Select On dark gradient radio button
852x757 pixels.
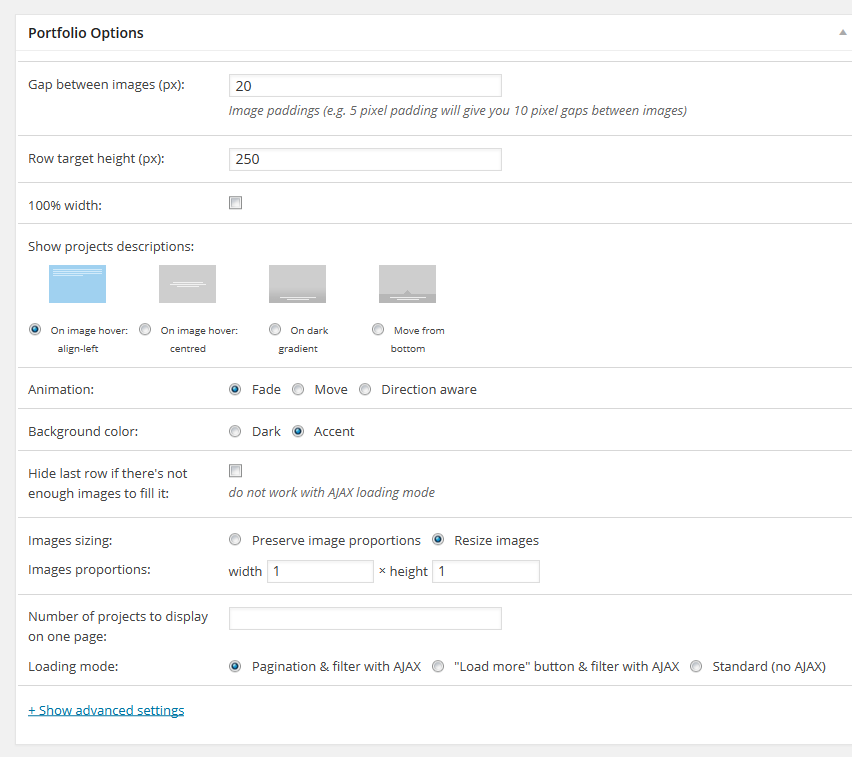[x=275, y=330]
